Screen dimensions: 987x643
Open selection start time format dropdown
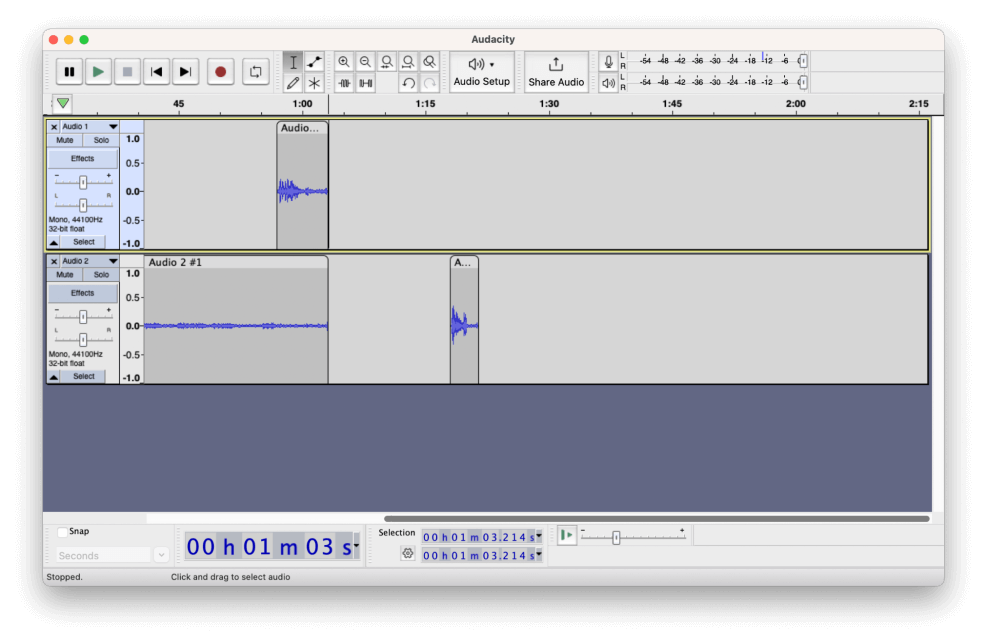(x=539, y=537)
